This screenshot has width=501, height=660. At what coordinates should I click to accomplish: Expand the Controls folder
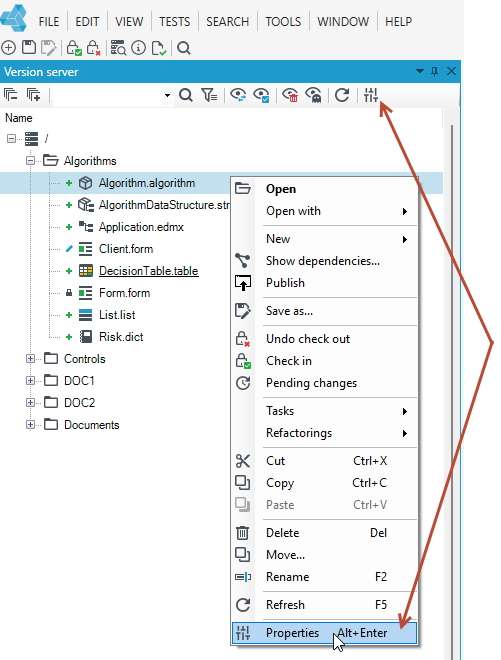30,359
